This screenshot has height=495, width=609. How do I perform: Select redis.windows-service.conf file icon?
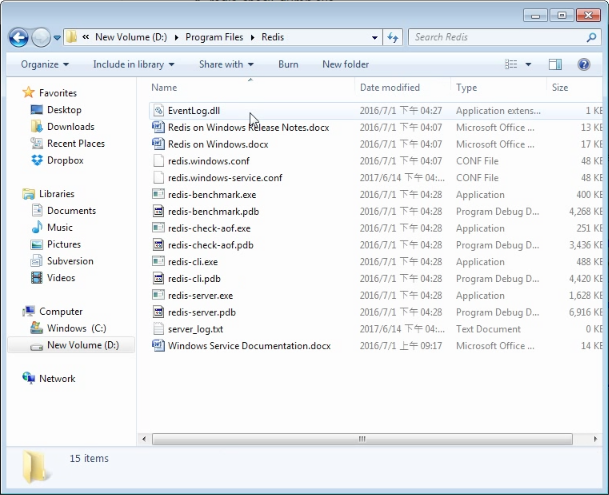tap(158, 178)
